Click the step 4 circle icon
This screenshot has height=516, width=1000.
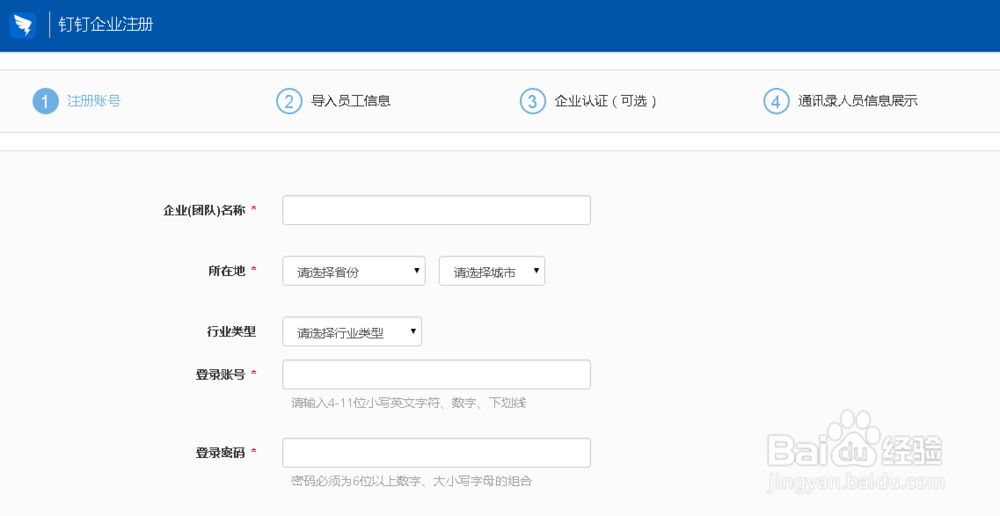coord(776,101)
